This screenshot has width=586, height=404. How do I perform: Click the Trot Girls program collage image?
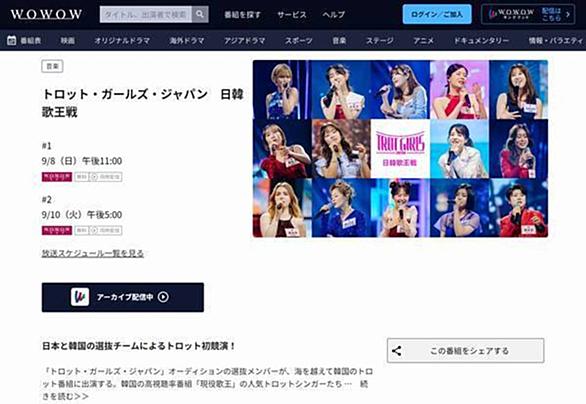[x=400, y=148]
